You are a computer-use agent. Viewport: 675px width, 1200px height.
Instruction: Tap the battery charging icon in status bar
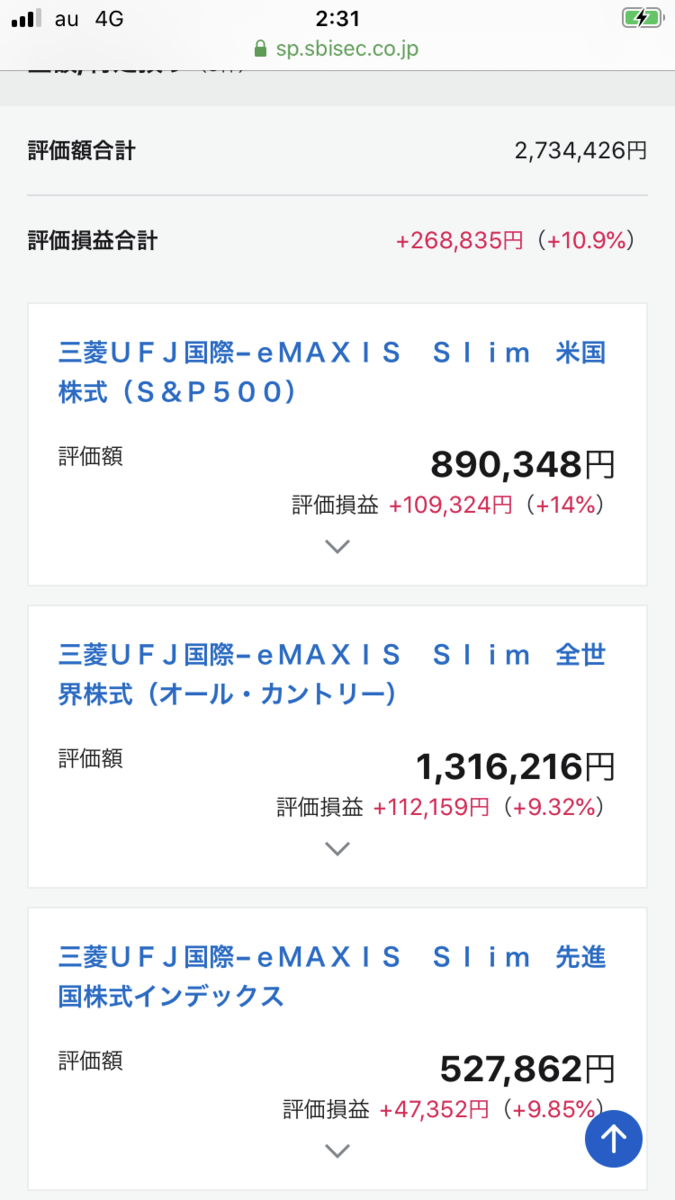point(641,18)
